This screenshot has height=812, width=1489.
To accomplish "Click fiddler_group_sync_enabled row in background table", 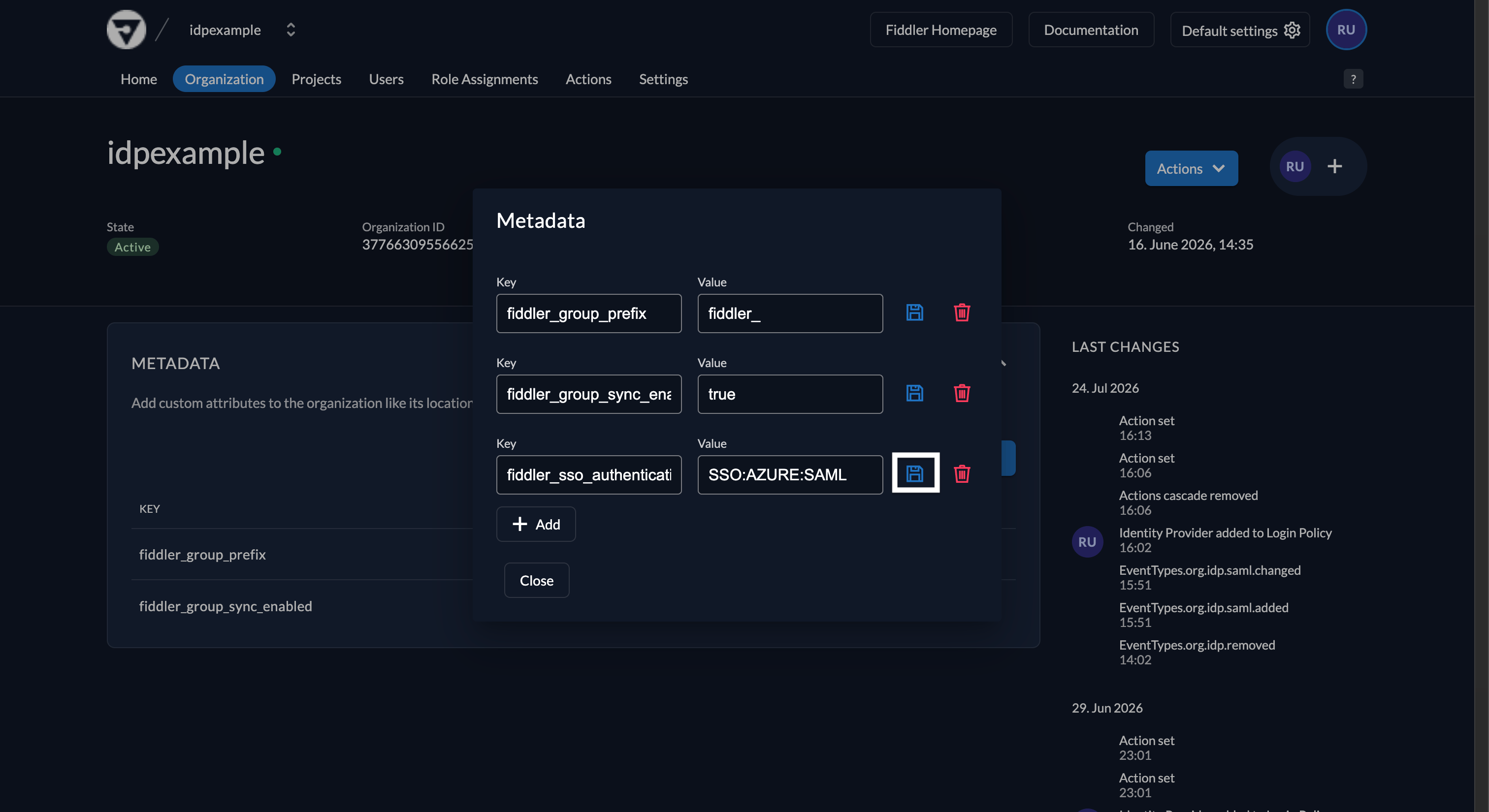I will pos(302,606).
